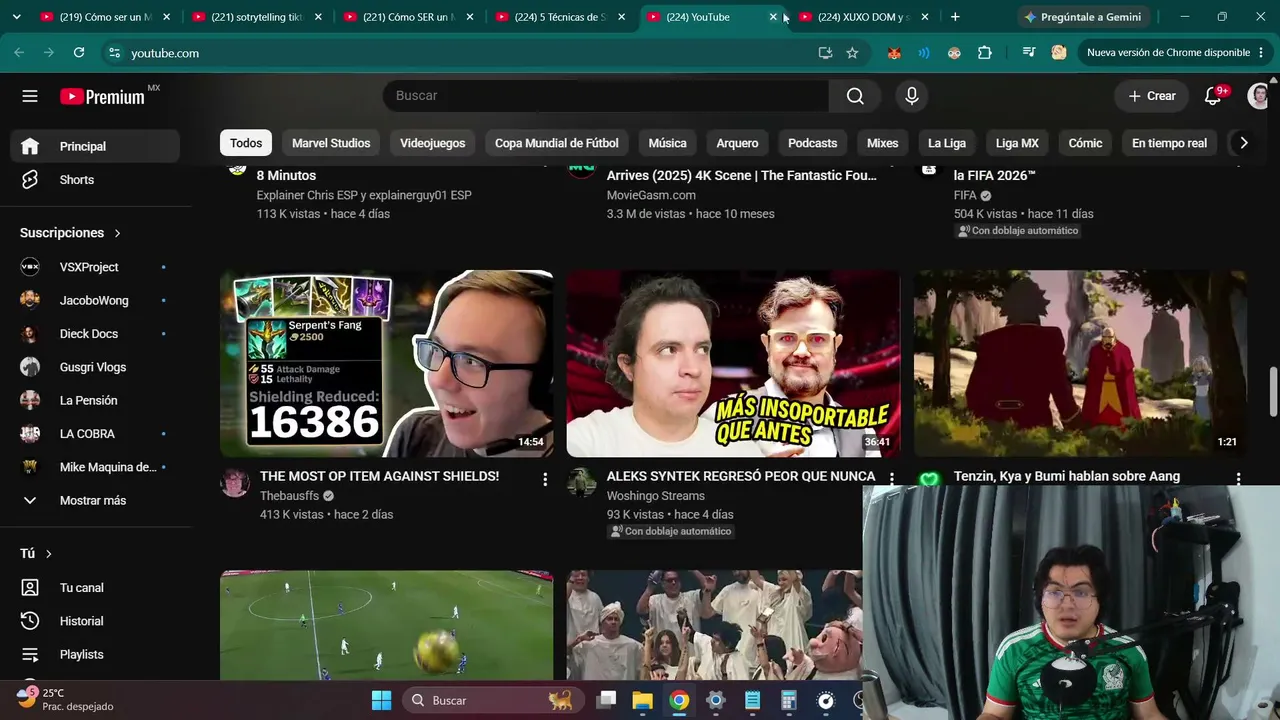Filter by Copa Mundial de Fútbol
The image size is (1280, 720).
(x=557, y=143)
